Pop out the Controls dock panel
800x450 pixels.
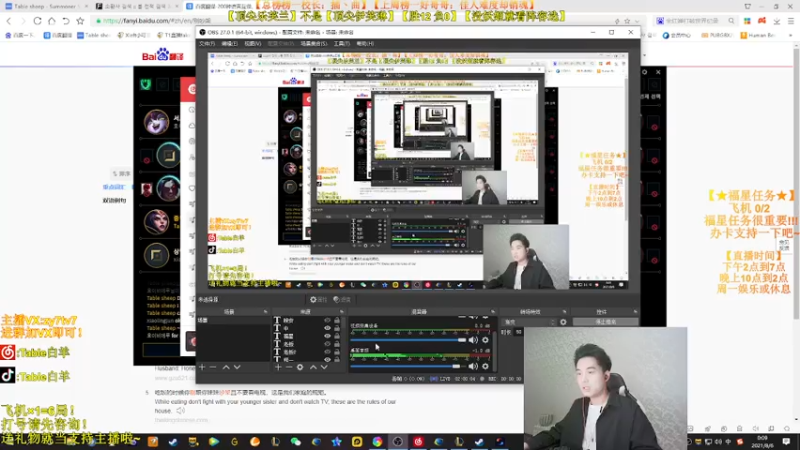(635, 311)
